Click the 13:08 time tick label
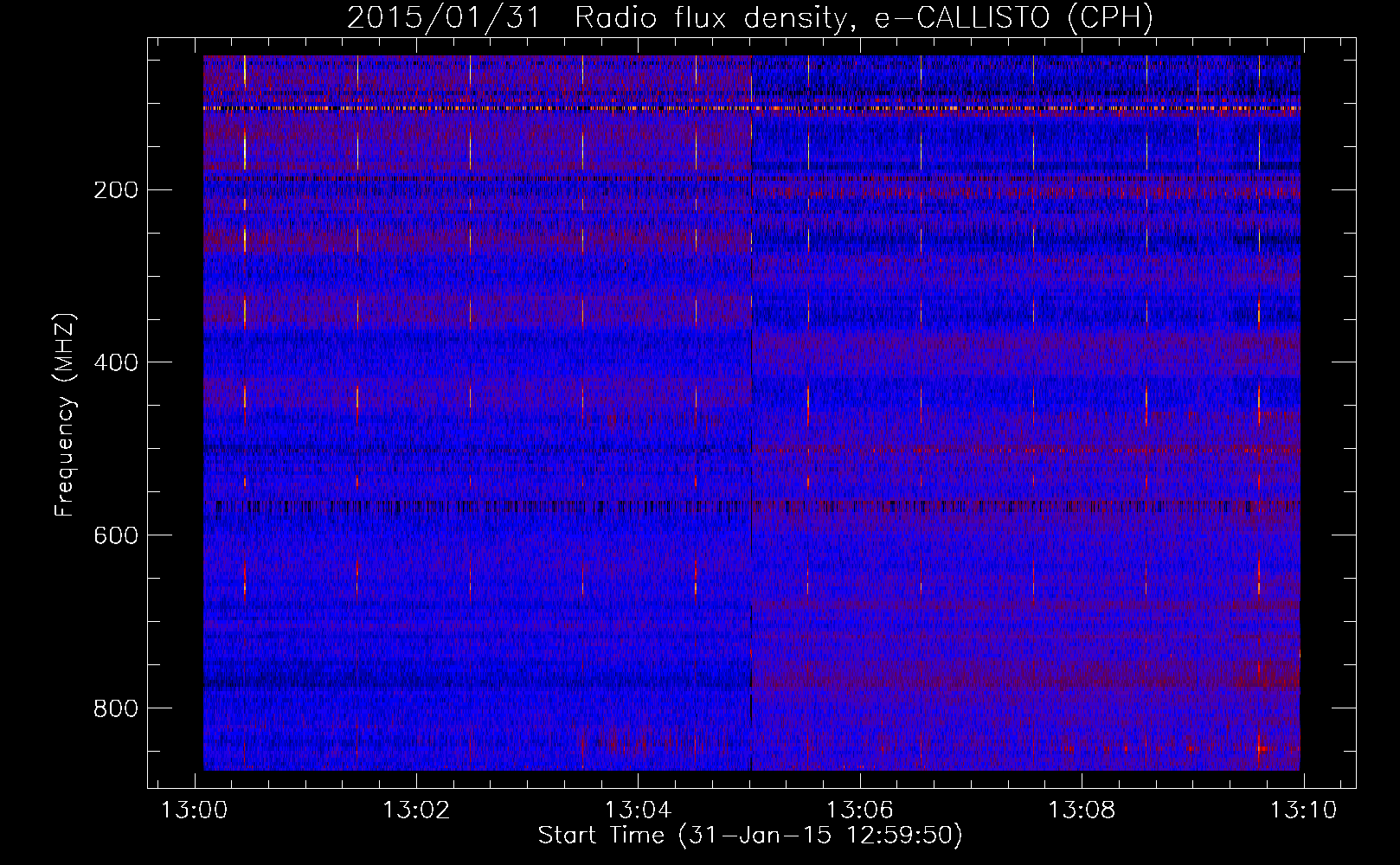The height and width of the screenshot is (865, 1400). tap(1082, 810)
